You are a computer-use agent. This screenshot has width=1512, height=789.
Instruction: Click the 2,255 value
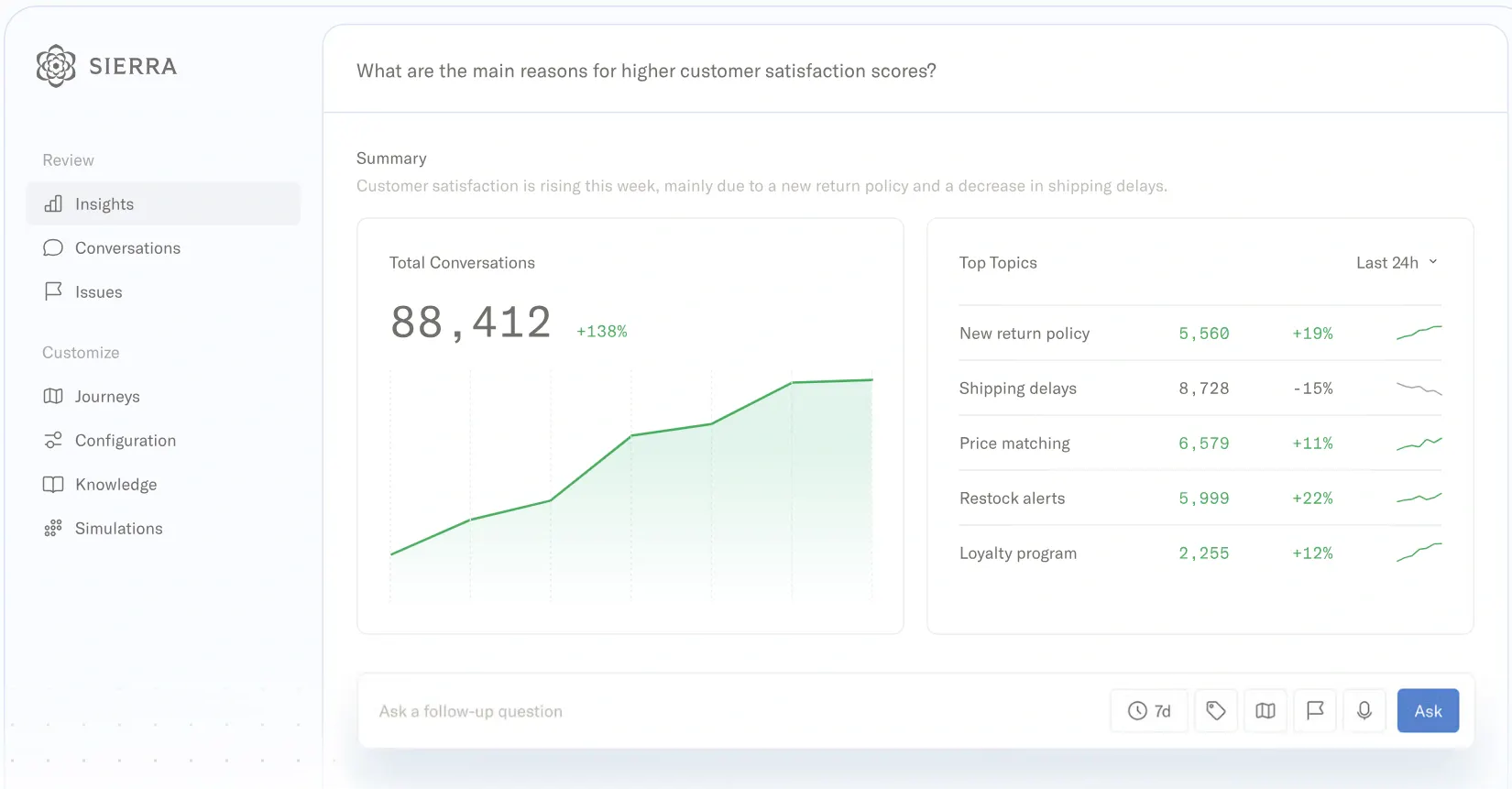[x=1204, y=553]
